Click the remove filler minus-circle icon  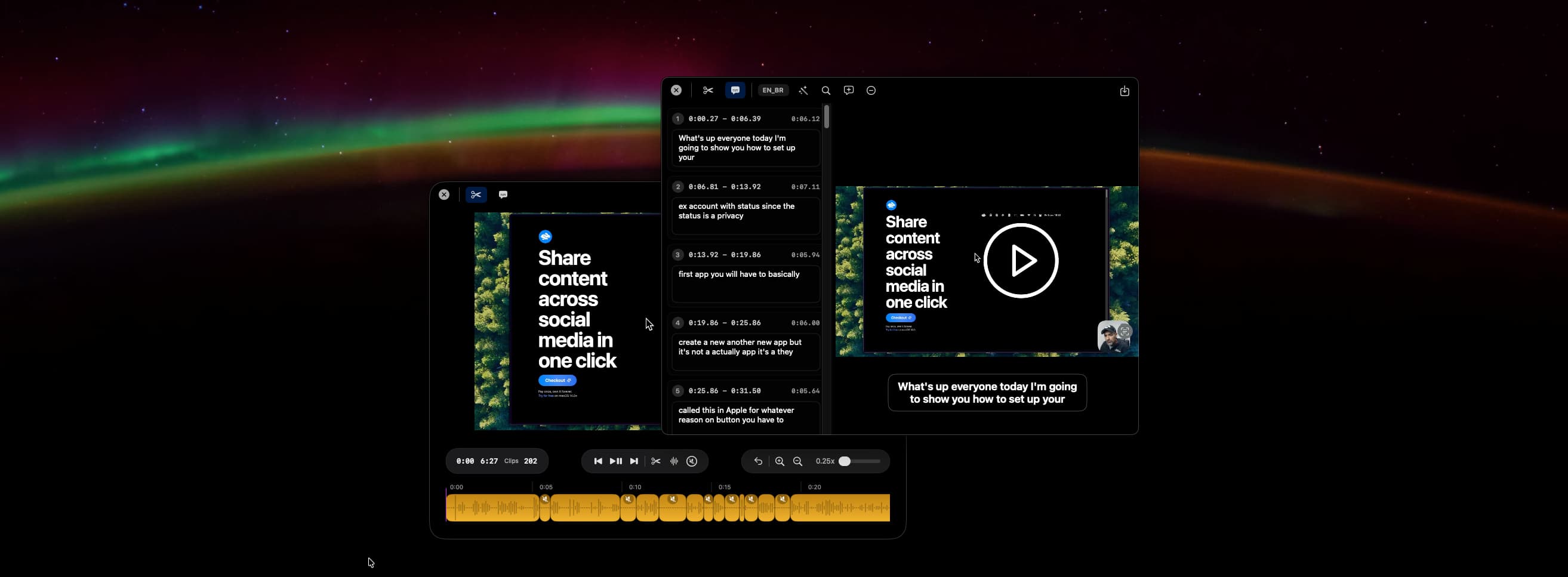coord(870,90)
